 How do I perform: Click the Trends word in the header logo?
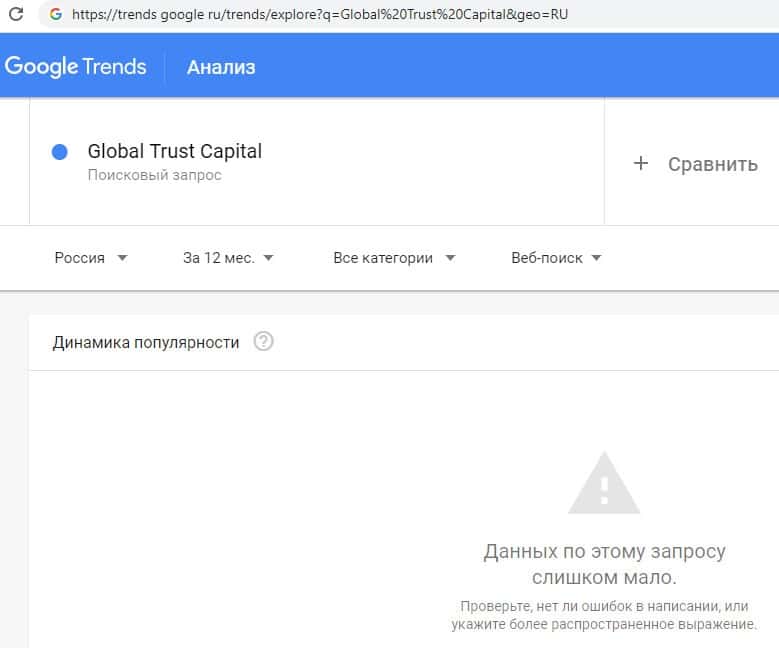pyautogui.click(x=115, y=67)
